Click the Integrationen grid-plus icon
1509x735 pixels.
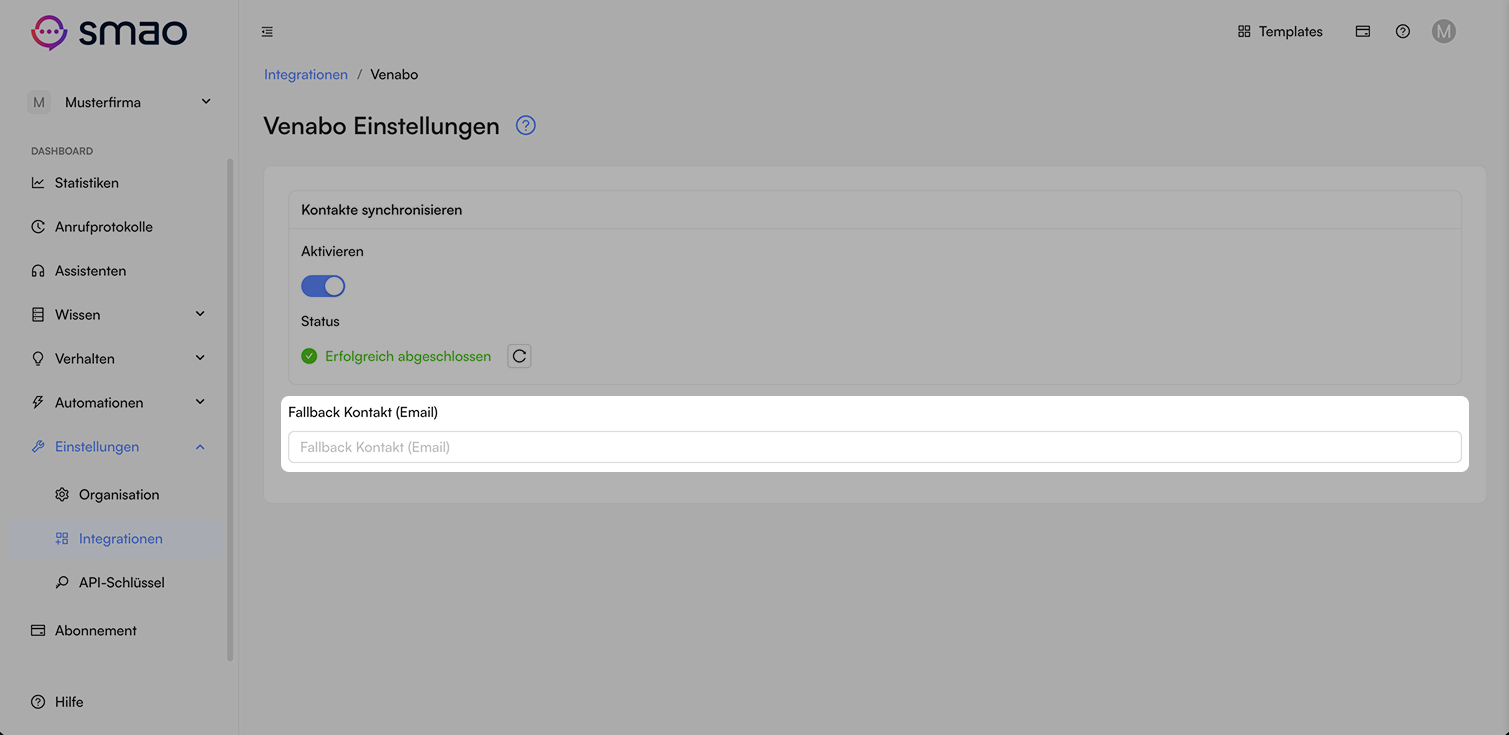[x=62, y=539]
